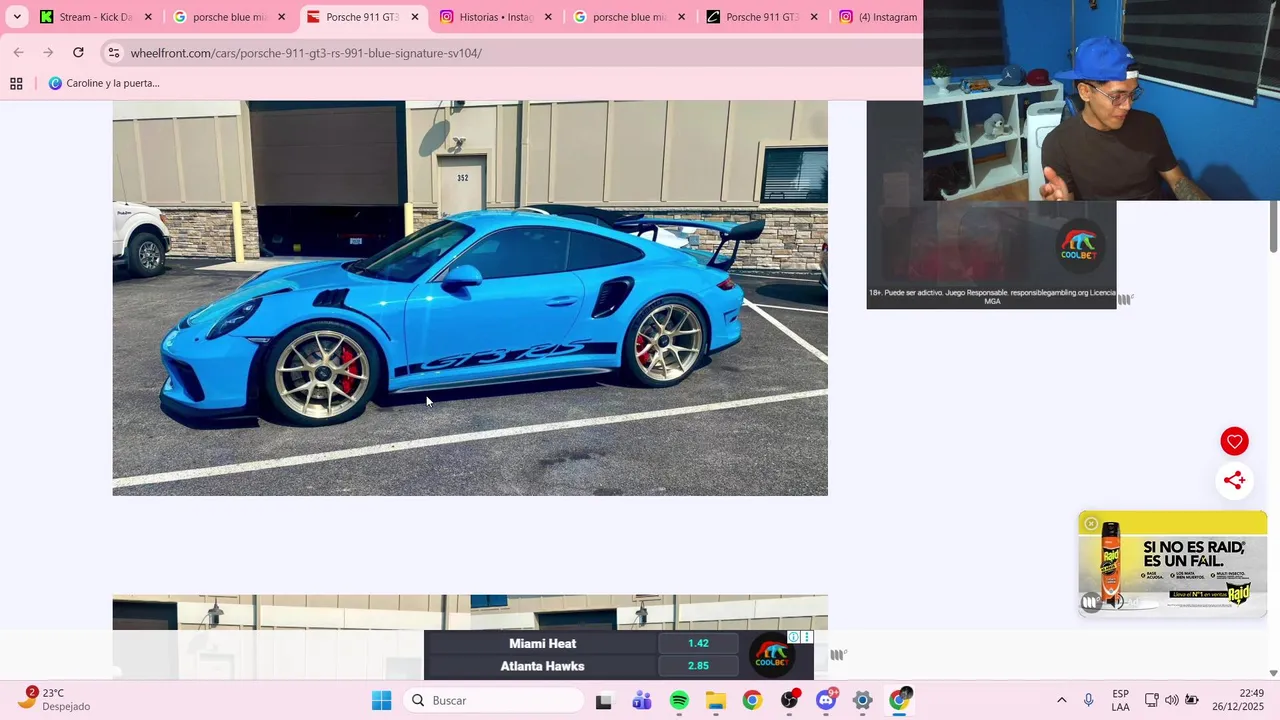Open the blue Porsche GT3 RS photo
Image resolution: width=1280 pixels, height=720 pixels.
click(470, 298)
